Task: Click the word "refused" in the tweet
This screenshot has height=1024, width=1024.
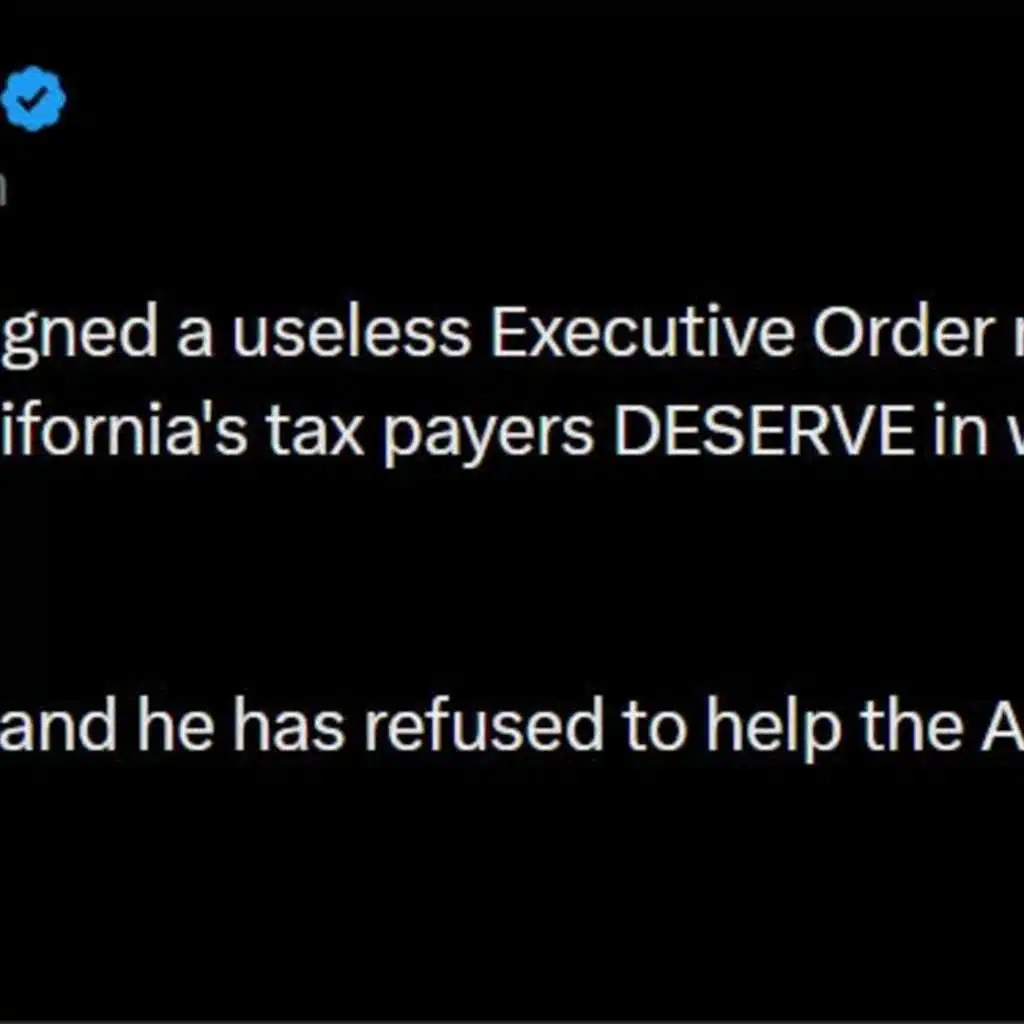Action: (x=478, y=727)
